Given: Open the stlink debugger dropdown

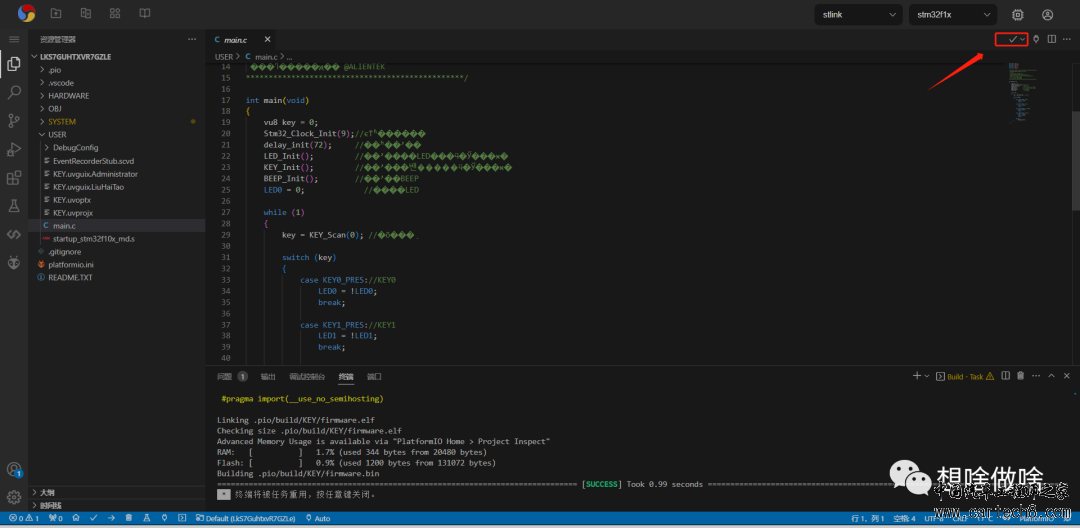Looking at the screenshot, I should click(x=858, y=14).
